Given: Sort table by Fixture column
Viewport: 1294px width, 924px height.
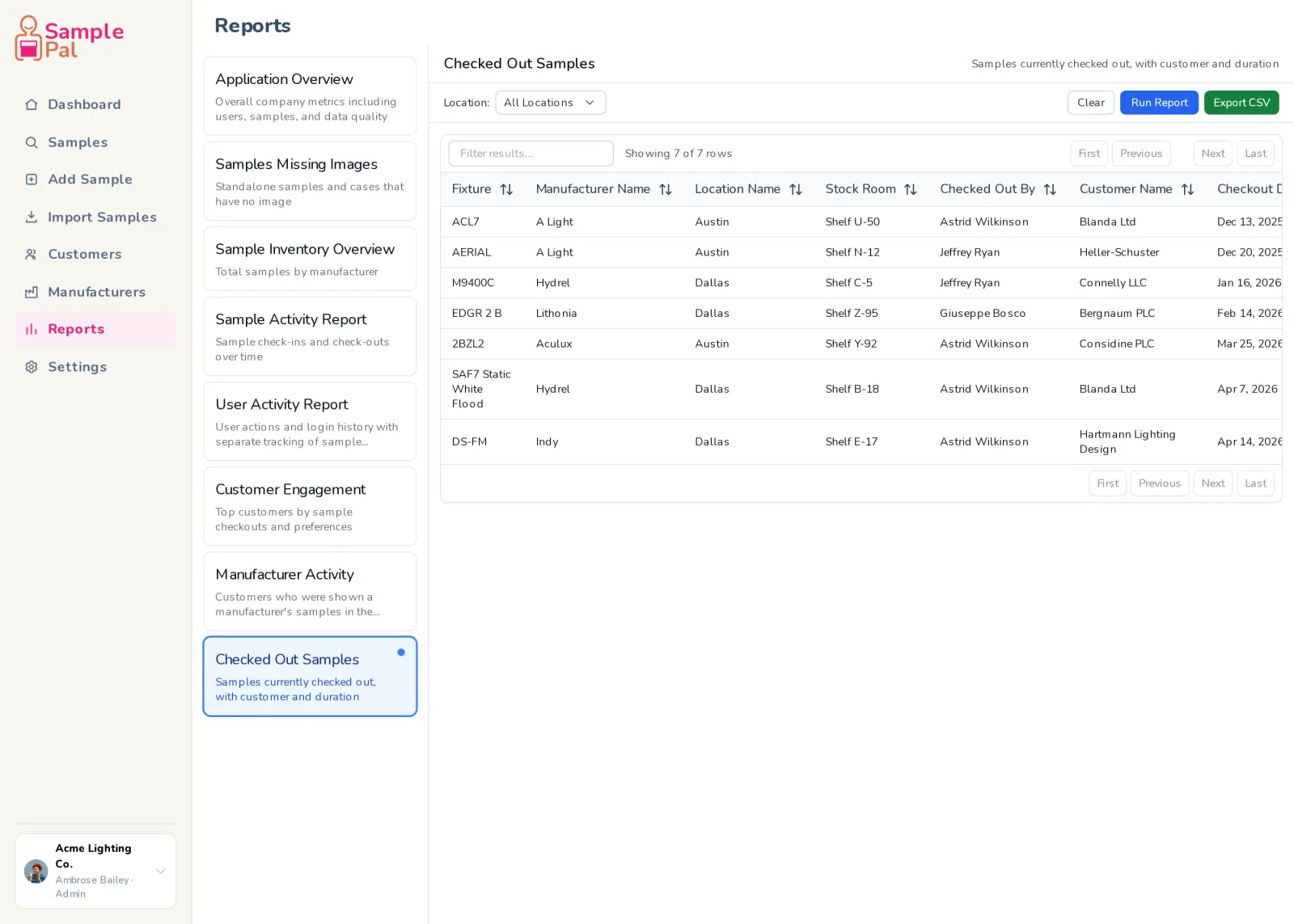Looking at the screenshot, I should tap(506, 189).
